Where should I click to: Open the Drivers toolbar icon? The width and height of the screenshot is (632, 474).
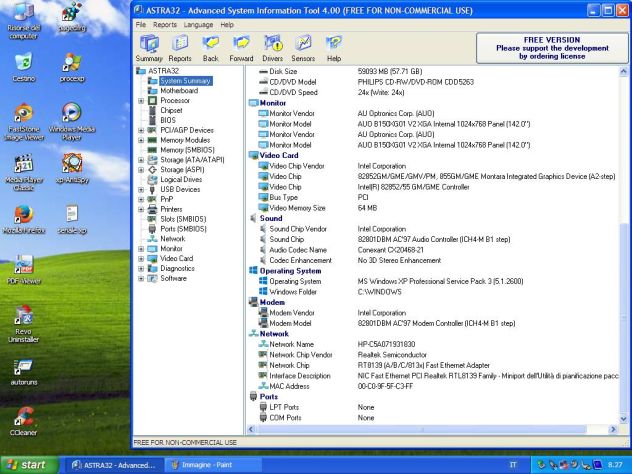(272, 48)
